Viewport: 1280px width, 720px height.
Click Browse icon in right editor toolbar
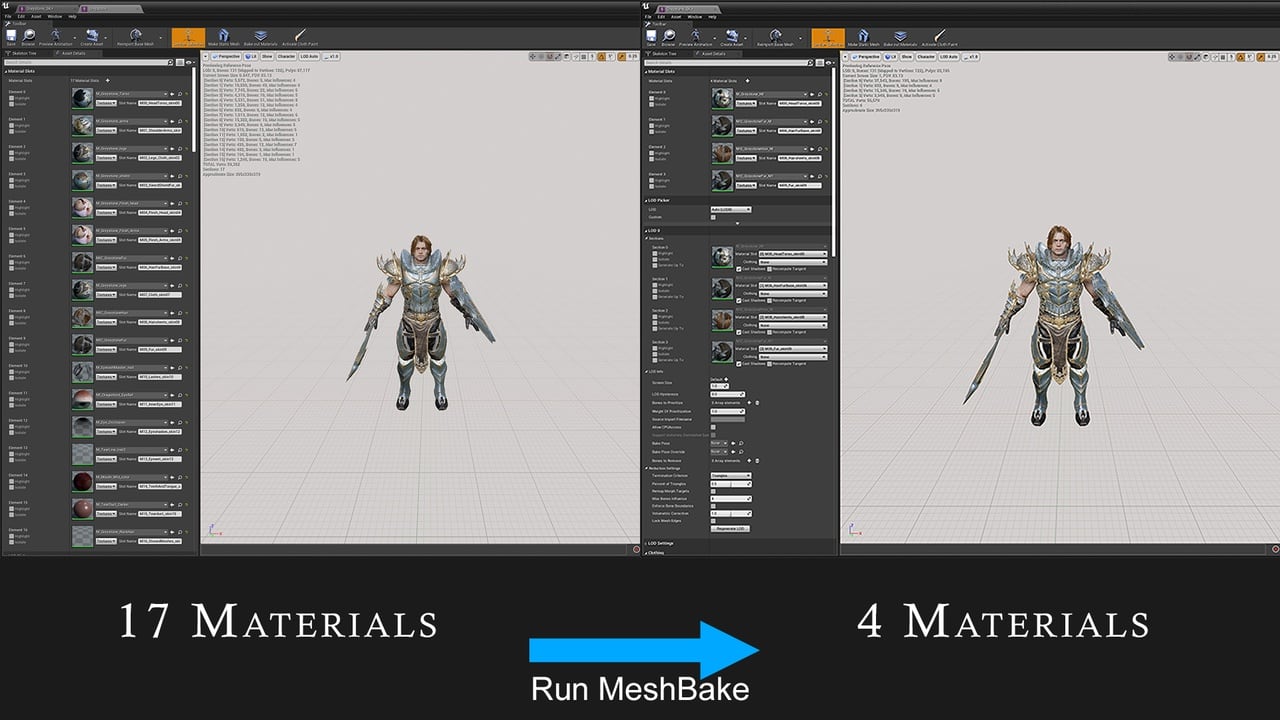click(x=670, y=37)
